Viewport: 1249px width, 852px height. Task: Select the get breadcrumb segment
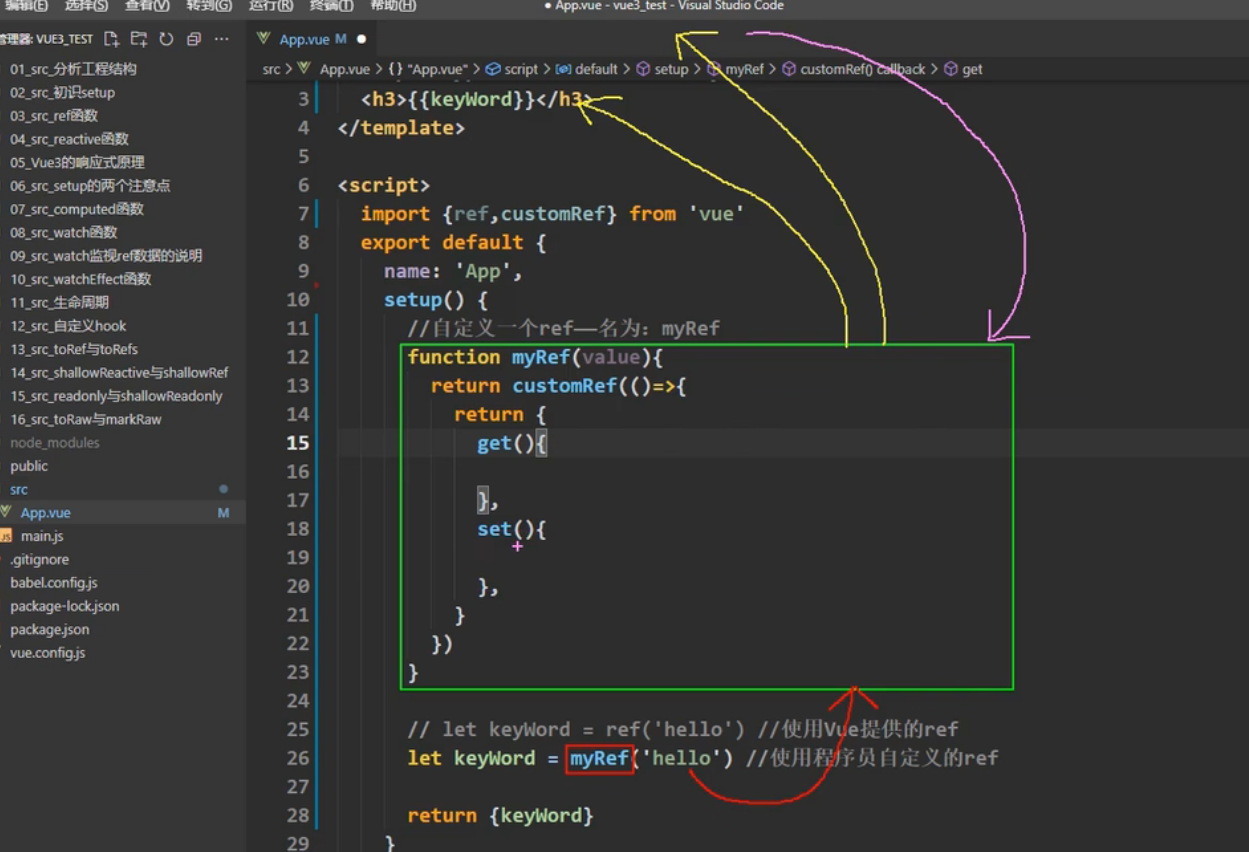pyautogui.click(x=972, y=69)
